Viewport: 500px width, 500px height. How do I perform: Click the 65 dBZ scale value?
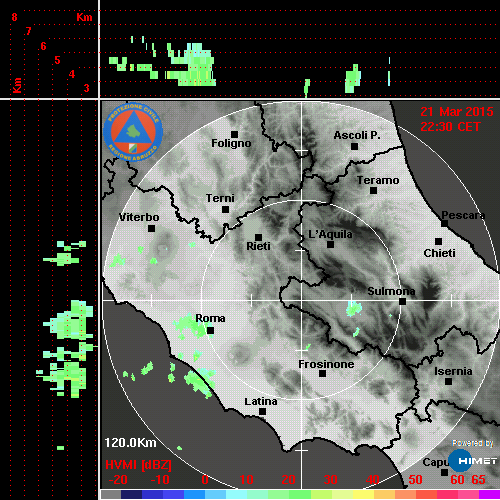[478, 480]
